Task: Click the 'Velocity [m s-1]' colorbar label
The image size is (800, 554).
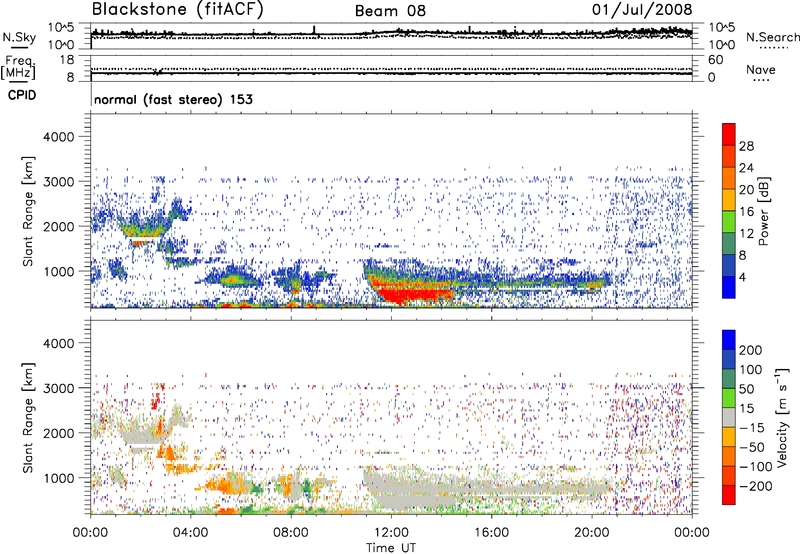Action: pos(782,417)
